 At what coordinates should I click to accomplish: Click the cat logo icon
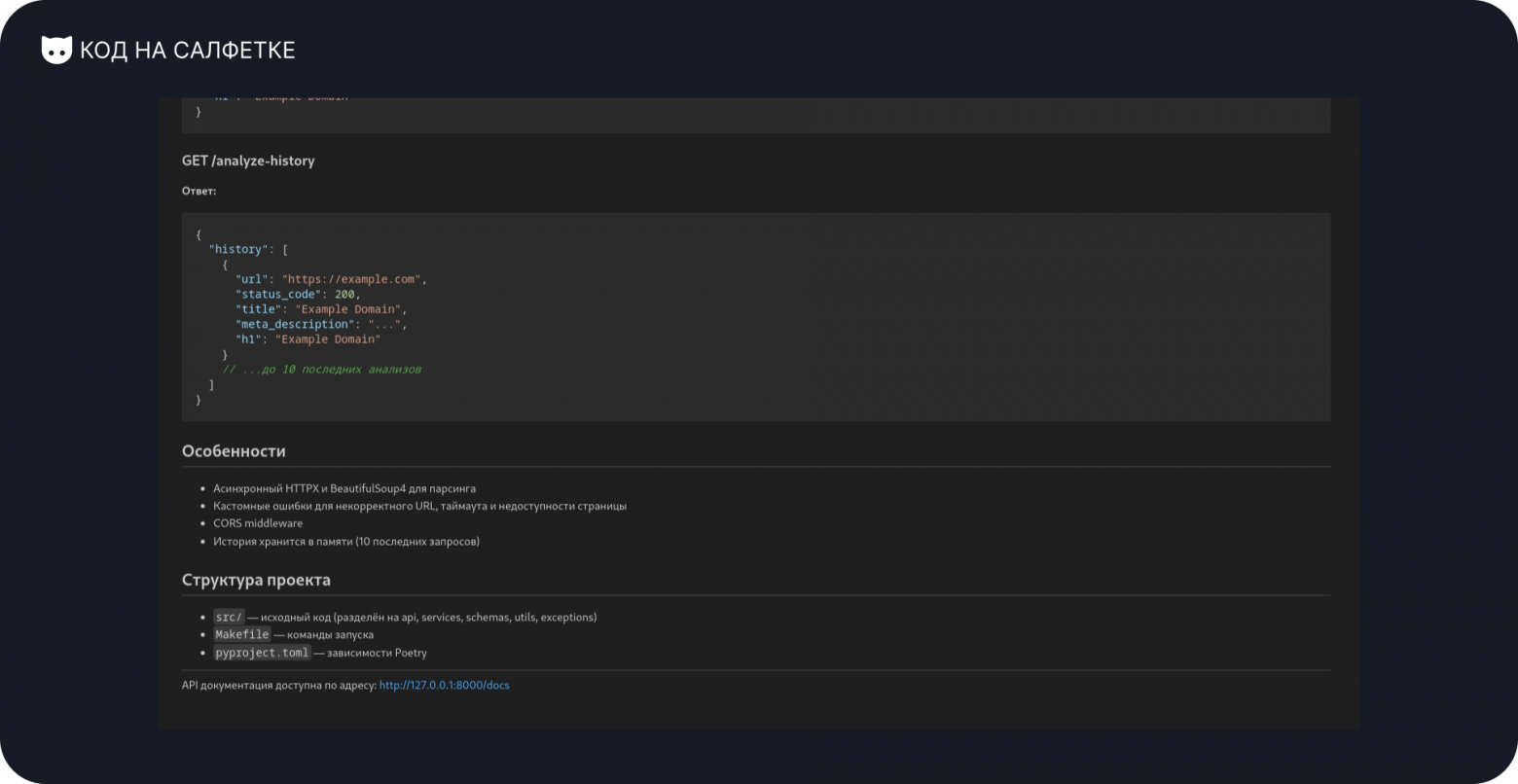pyautogui.click(x=56, y=50)
